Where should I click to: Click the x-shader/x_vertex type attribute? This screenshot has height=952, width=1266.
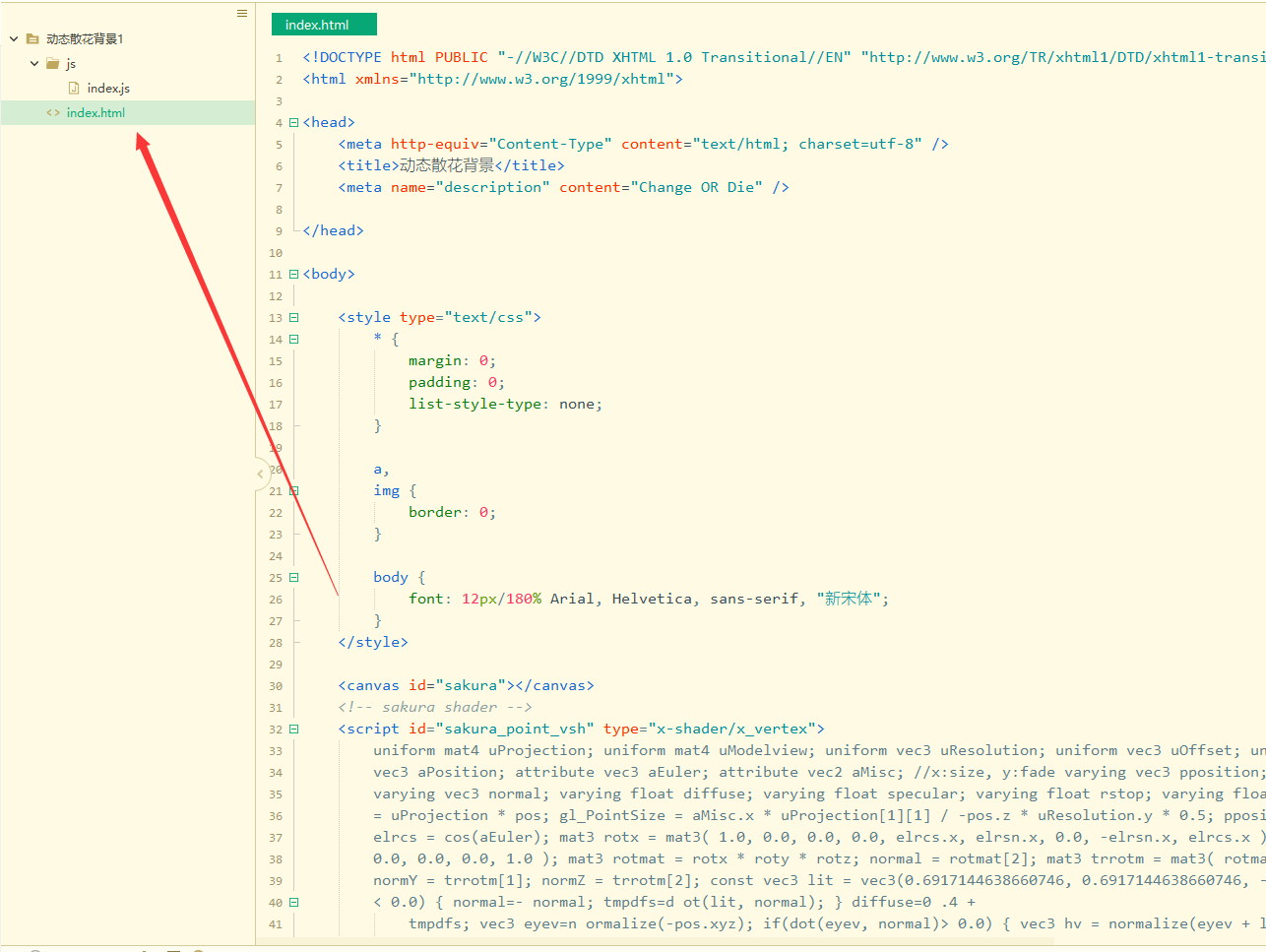pos(709,729)
